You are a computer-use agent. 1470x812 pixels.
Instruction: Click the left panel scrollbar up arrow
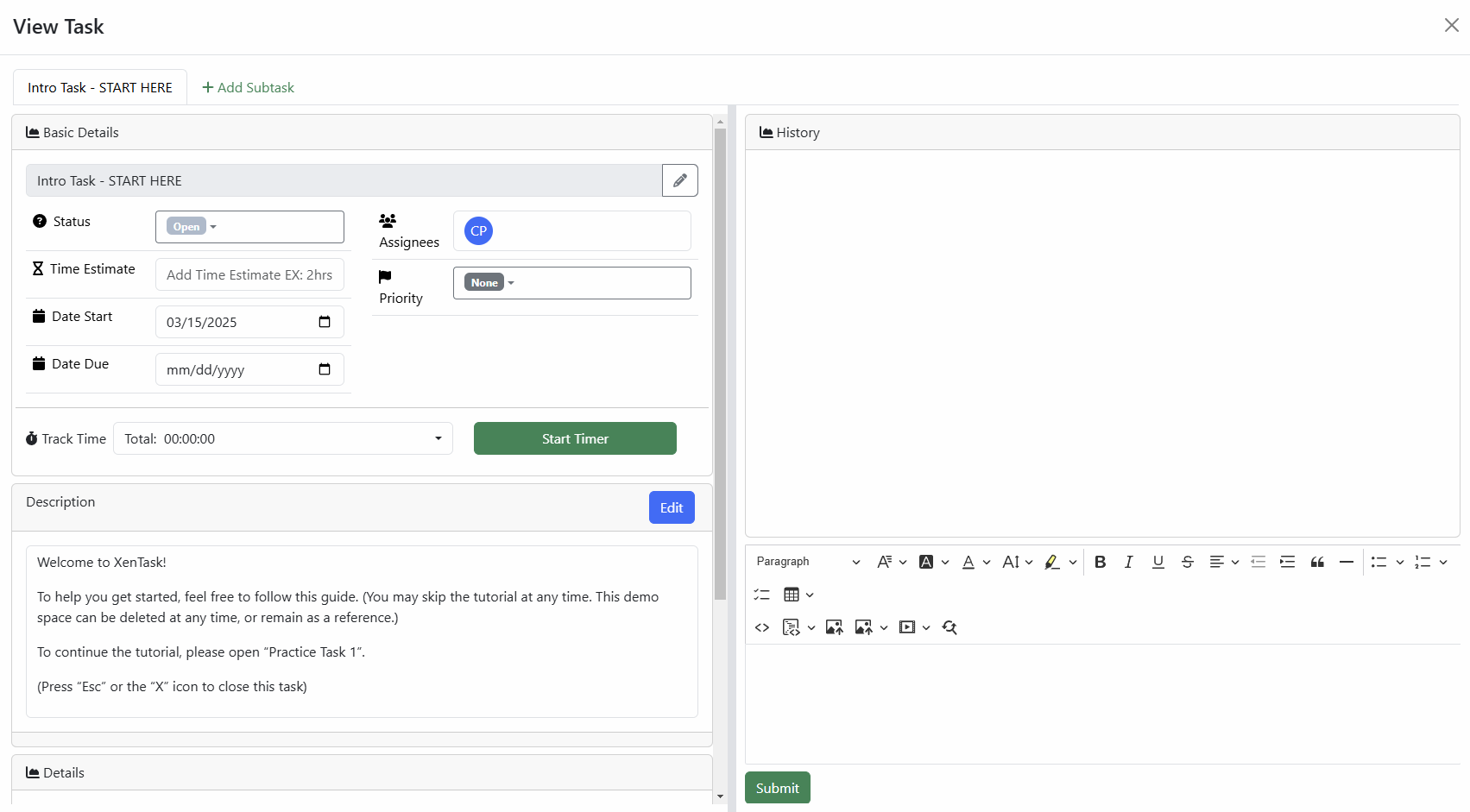[x=720, y=122]
